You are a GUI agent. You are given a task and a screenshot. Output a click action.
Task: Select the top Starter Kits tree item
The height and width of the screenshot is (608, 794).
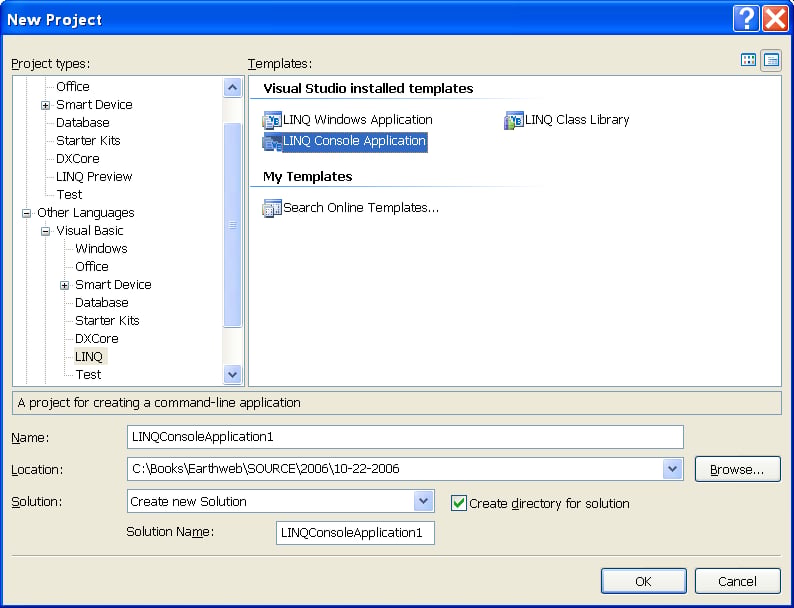88,141
